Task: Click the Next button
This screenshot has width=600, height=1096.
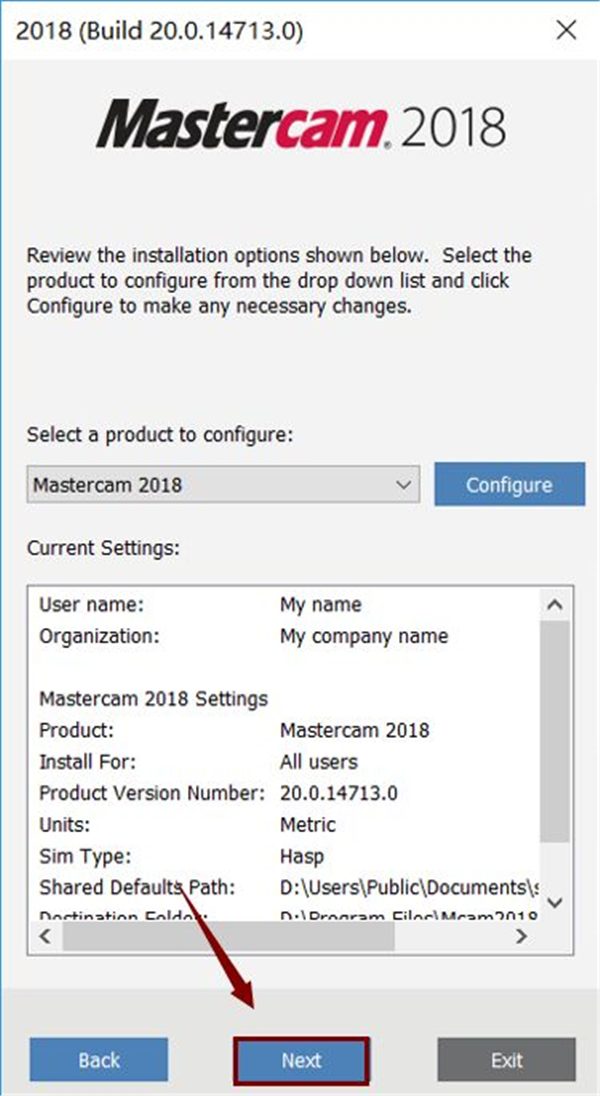Action: (301, 1060)
